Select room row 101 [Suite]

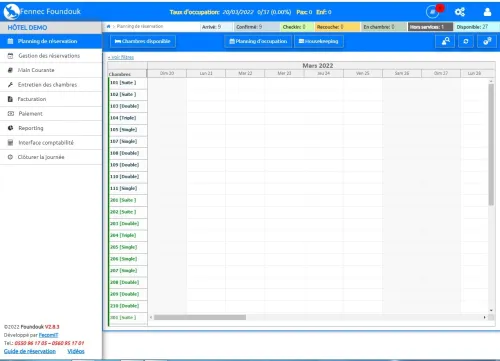point(128,83)
